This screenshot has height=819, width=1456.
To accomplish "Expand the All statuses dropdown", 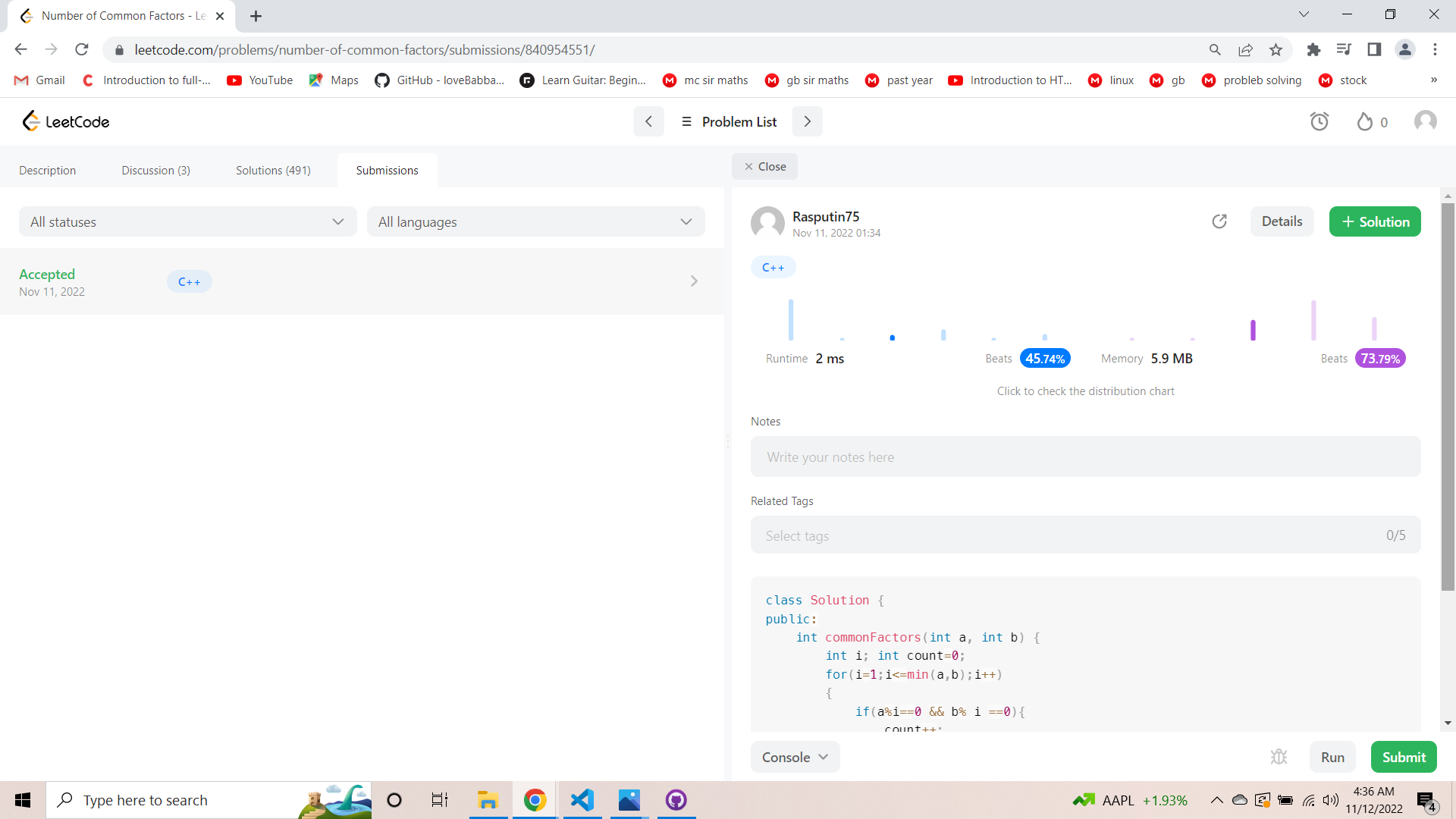I will coord(187,221).
